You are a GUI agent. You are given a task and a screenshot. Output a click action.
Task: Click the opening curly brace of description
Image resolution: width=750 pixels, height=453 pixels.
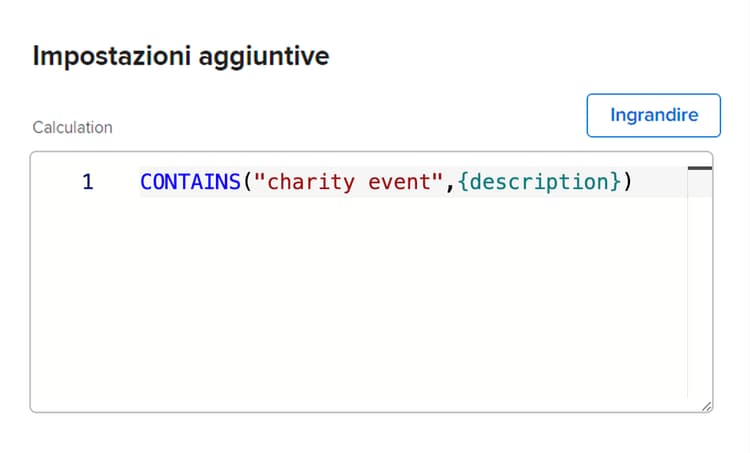point(463,182)
